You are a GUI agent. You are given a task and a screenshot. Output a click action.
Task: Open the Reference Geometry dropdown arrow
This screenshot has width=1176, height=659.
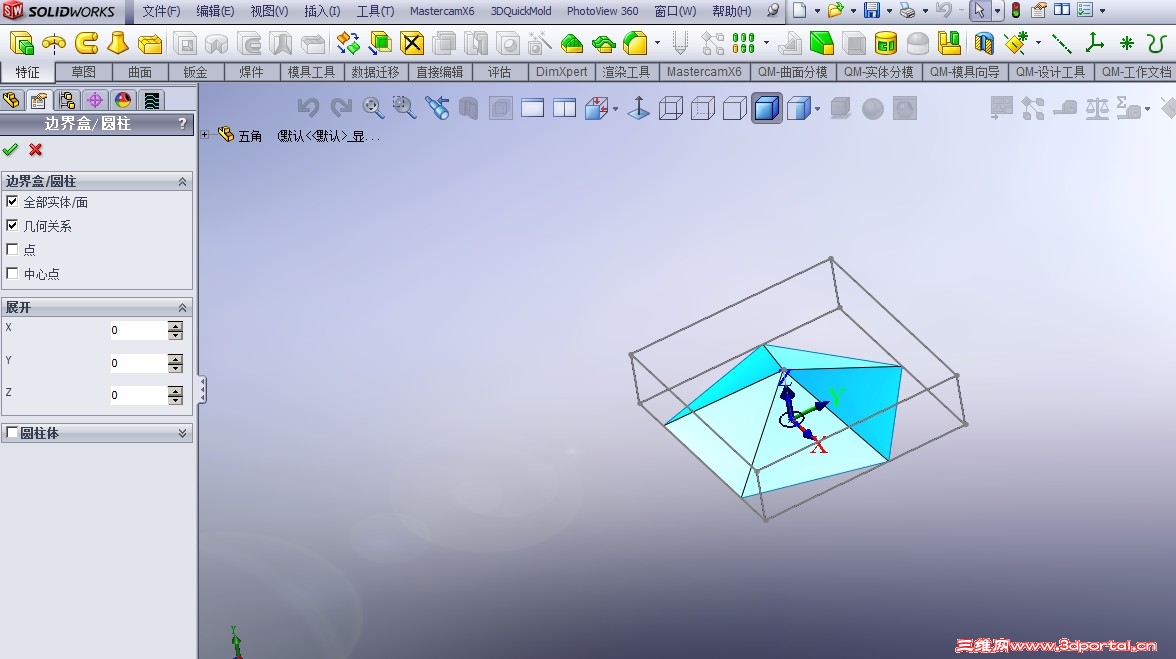(x=1039, y=43)
